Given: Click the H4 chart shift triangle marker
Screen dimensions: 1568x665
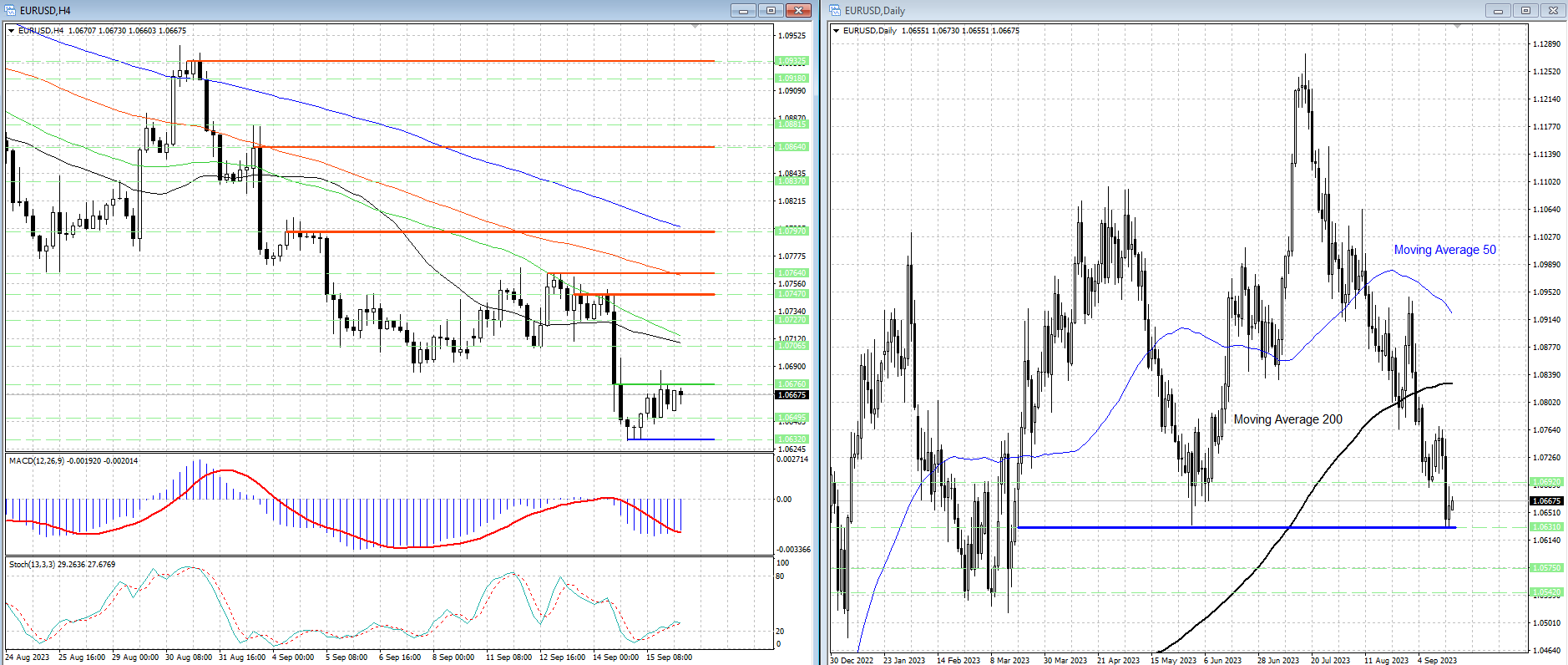Looking at the screenshot, I should pos(695,28).
